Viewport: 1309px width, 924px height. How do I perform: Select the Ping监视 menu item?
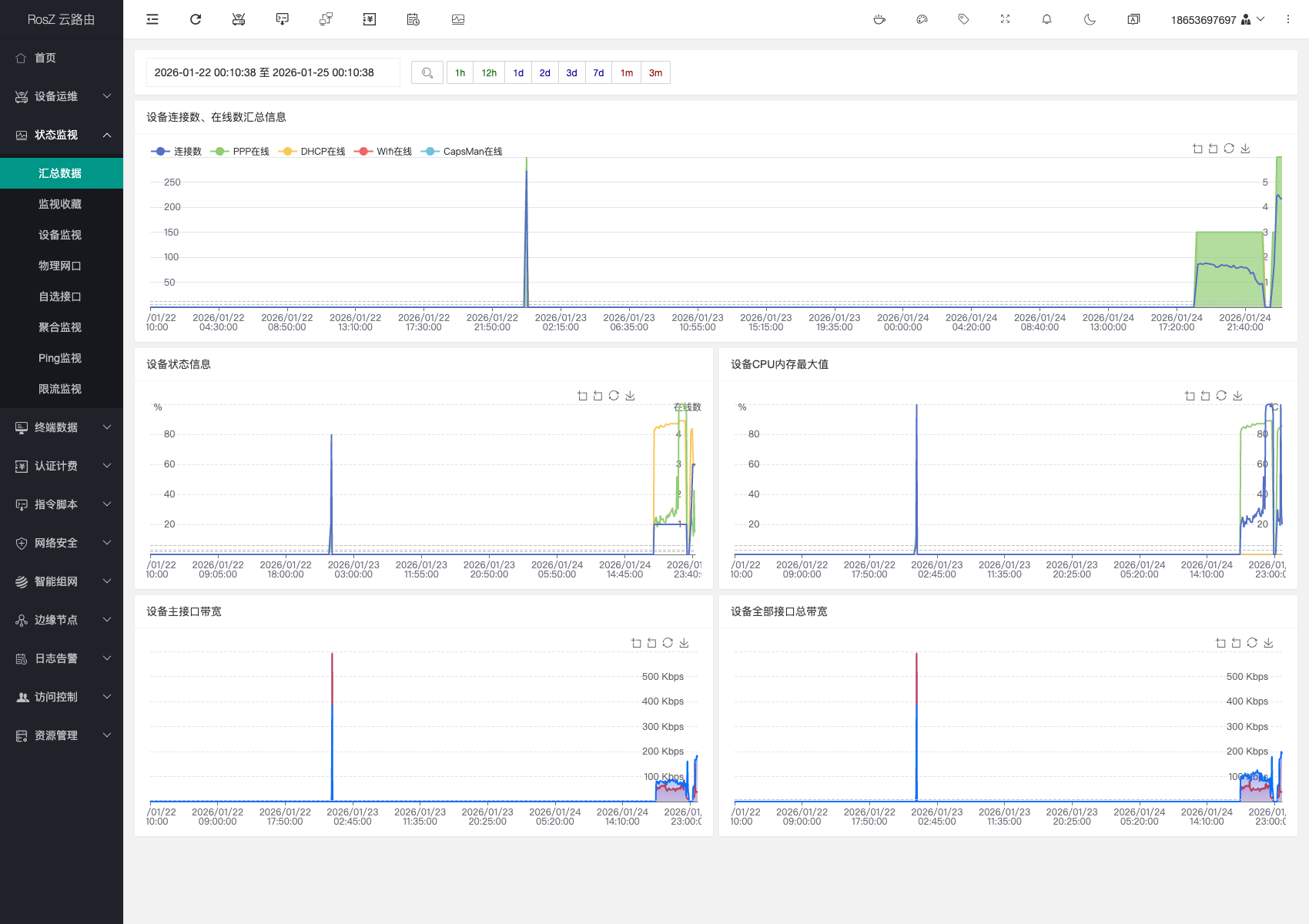60,358
